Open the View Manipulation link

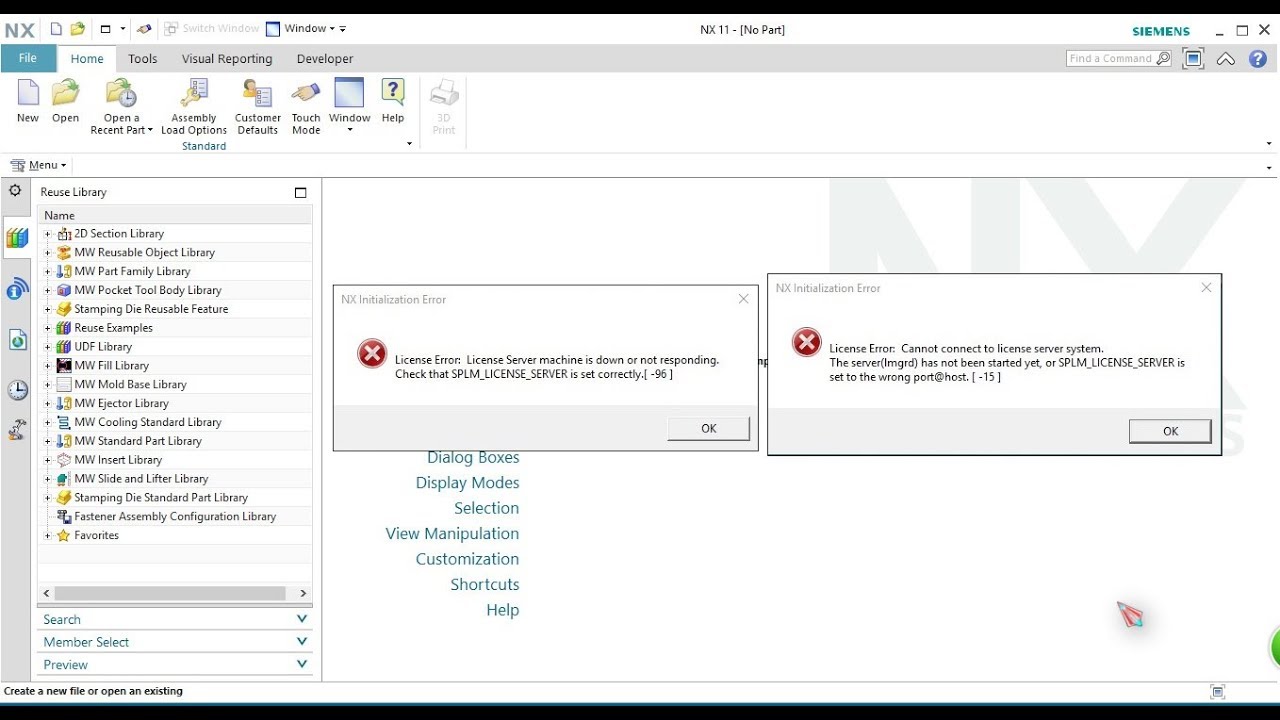click(452, 534)
